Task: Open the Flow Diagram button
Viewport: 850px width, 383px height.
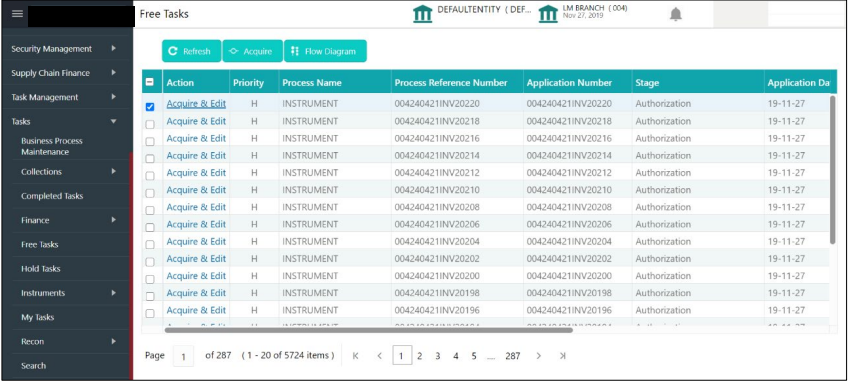Action: (325, 51)
